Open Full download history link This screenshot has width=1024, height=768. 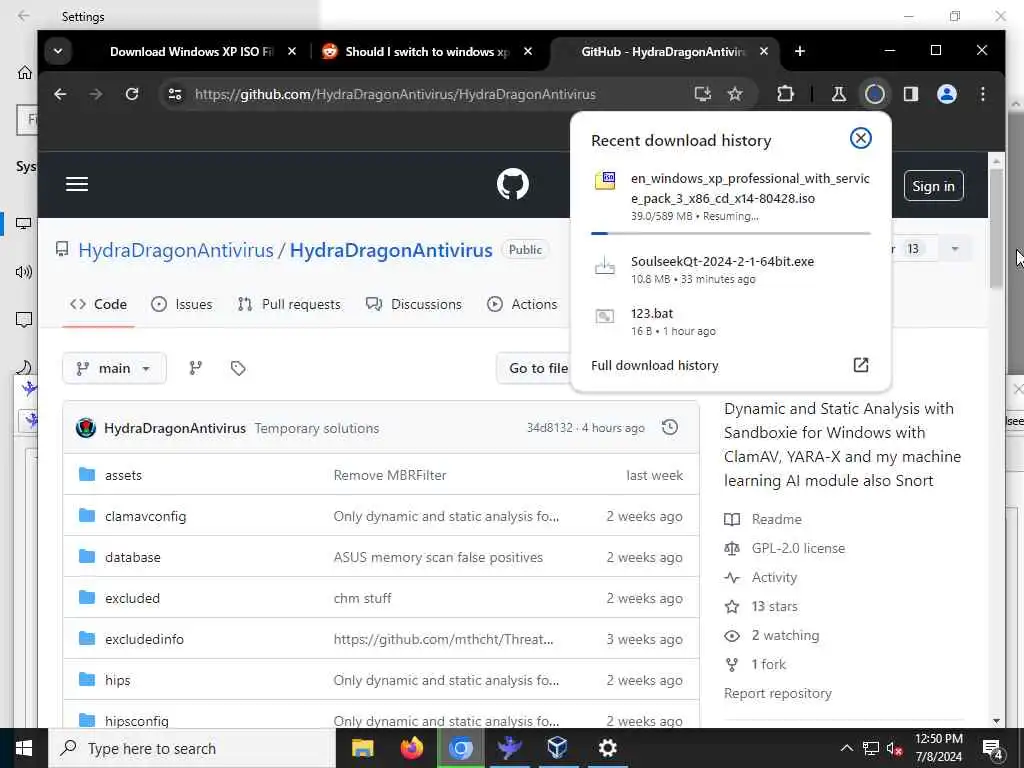click(x=654, y=366)
